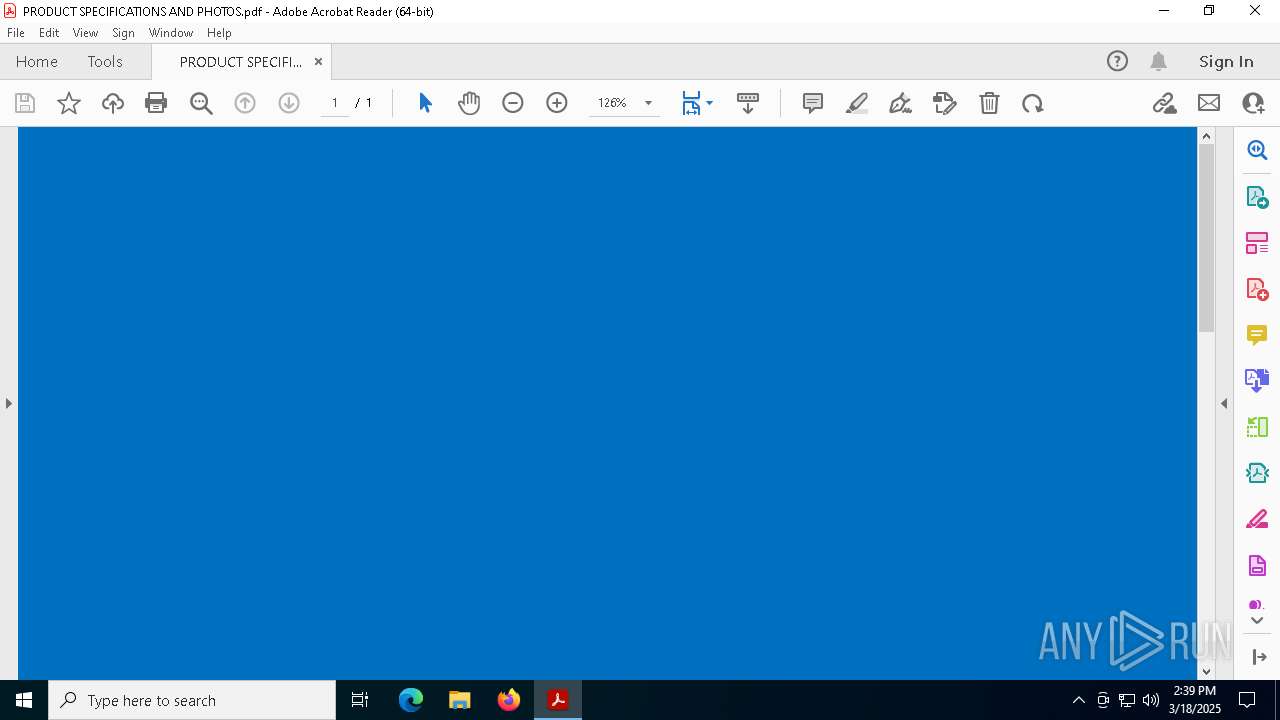Image resolution: width=1280 pixels, height=720 pixels.
Task: Activate the Hand pan tool
Action: [469, 103]
